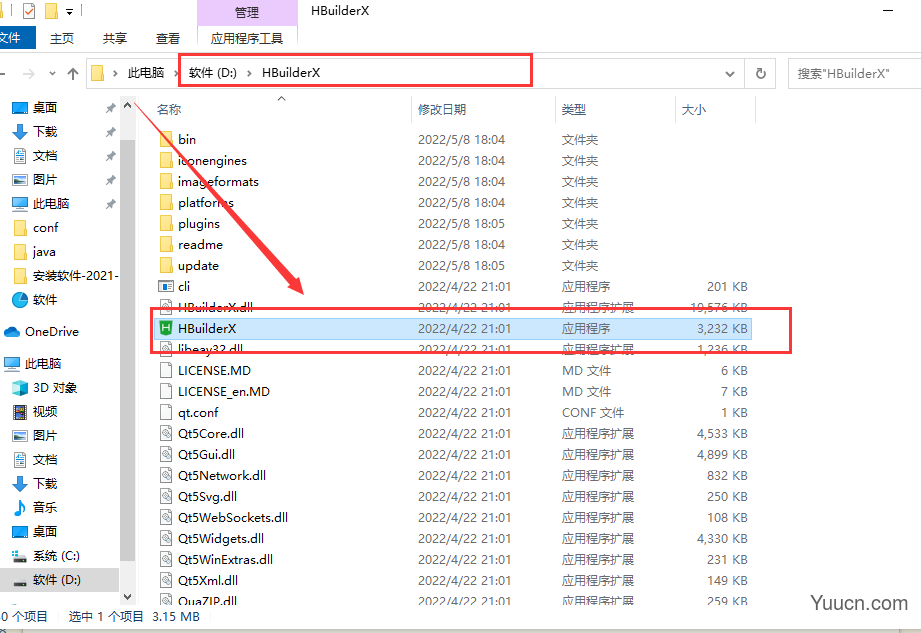The width and height of the screenshot is (921, 633).
Task: Open address bar history dropdown
Action: click(730, 74)
